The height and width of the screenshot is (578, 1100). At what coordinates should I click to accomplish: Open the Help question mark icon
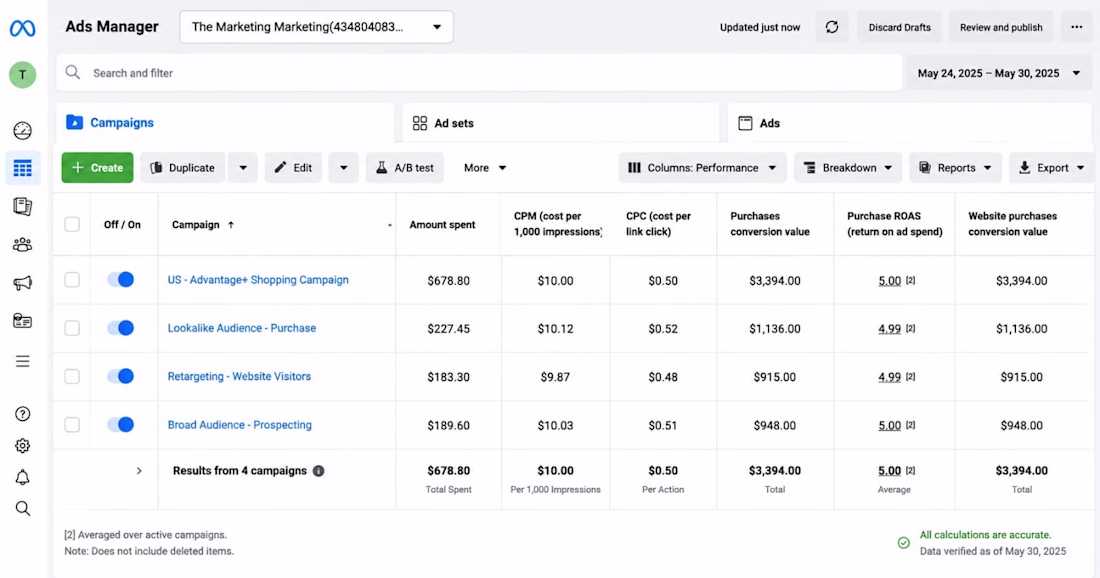22,414
